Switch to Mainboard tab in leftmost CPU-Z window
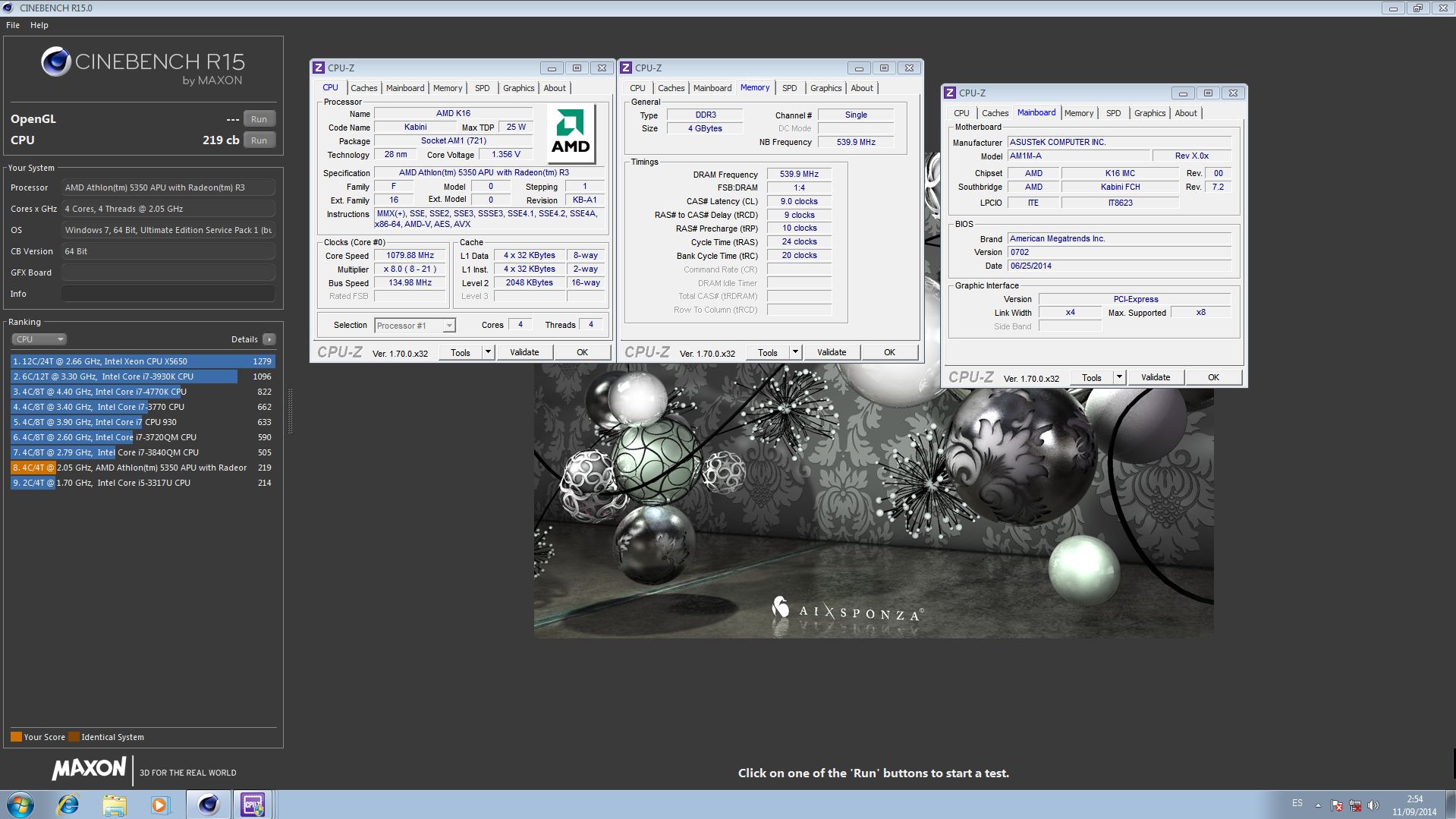The height and width of the screenshot is (819, 1456). pyautogui.click(x=405, y=88)
